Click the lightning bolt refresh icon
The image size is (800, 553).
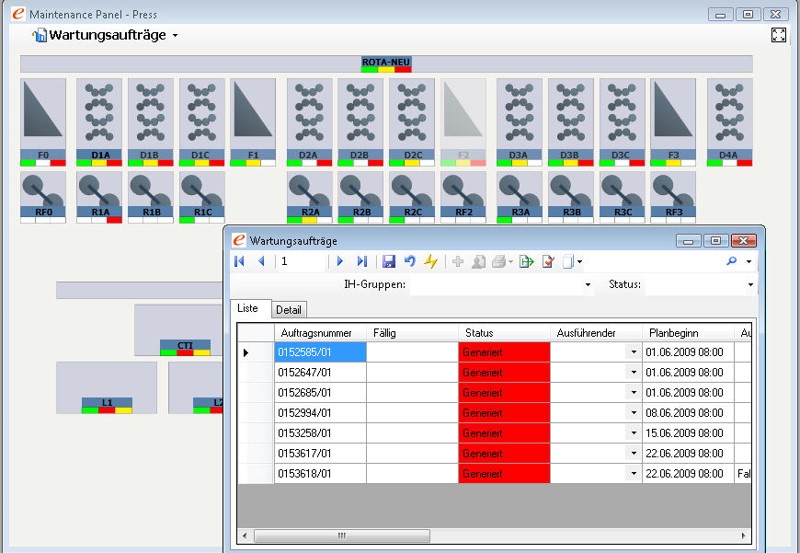tap(430, 261)
